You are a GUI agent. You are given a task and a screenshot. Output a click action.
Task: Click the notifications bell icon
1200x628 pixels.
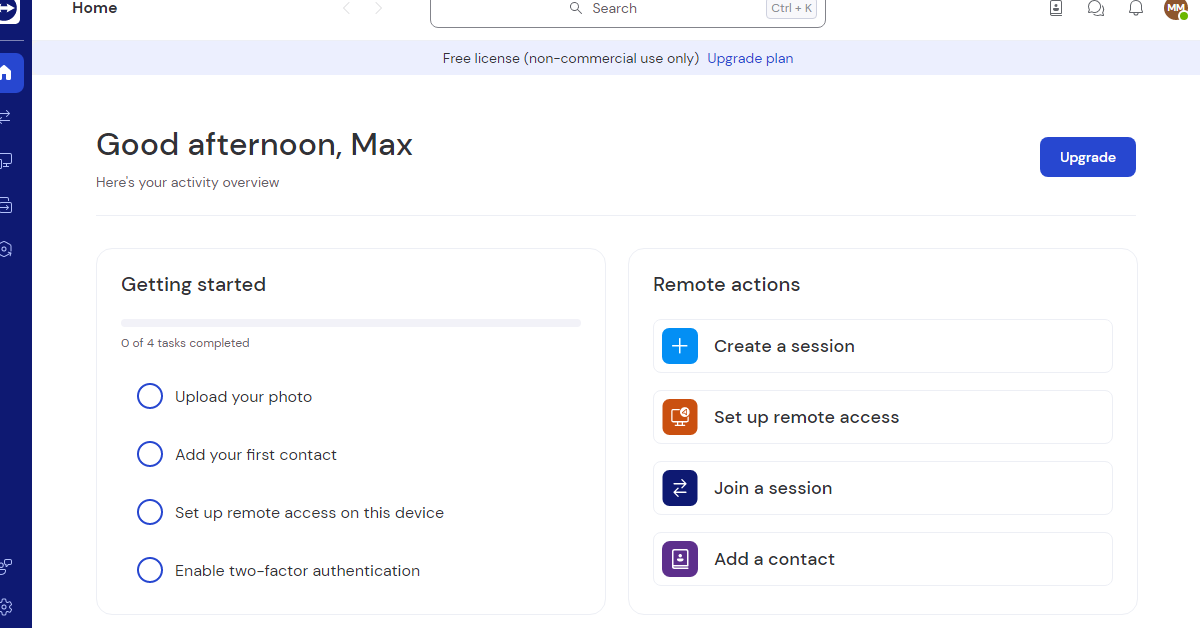coord(1135,8)
